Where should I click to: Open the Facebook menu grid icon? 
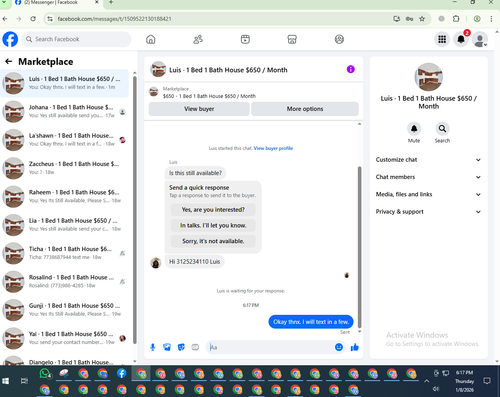tap(442, 39)
